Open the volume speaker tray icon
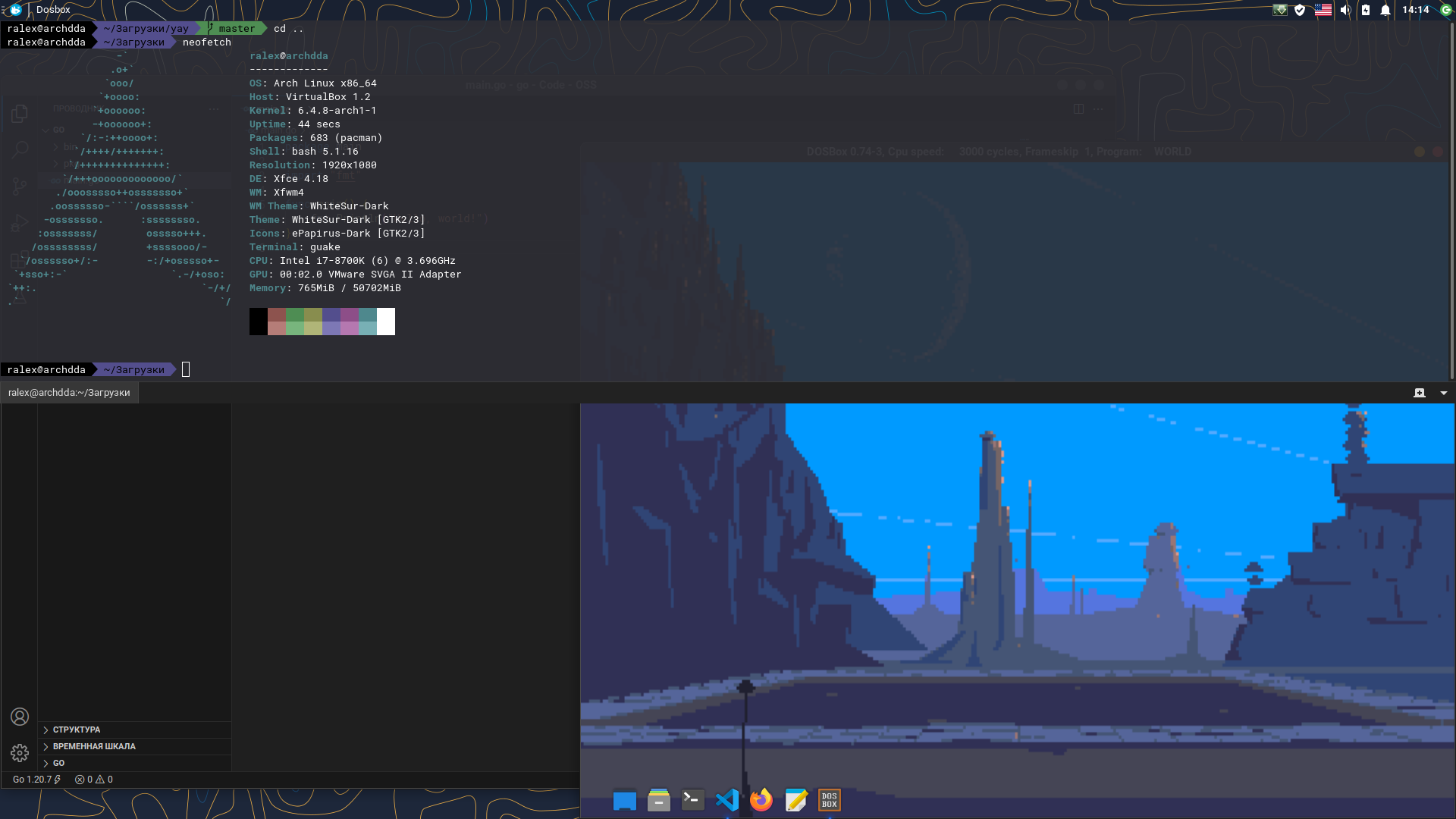Screen dimensions: 1456x819 click(1345, 10)
